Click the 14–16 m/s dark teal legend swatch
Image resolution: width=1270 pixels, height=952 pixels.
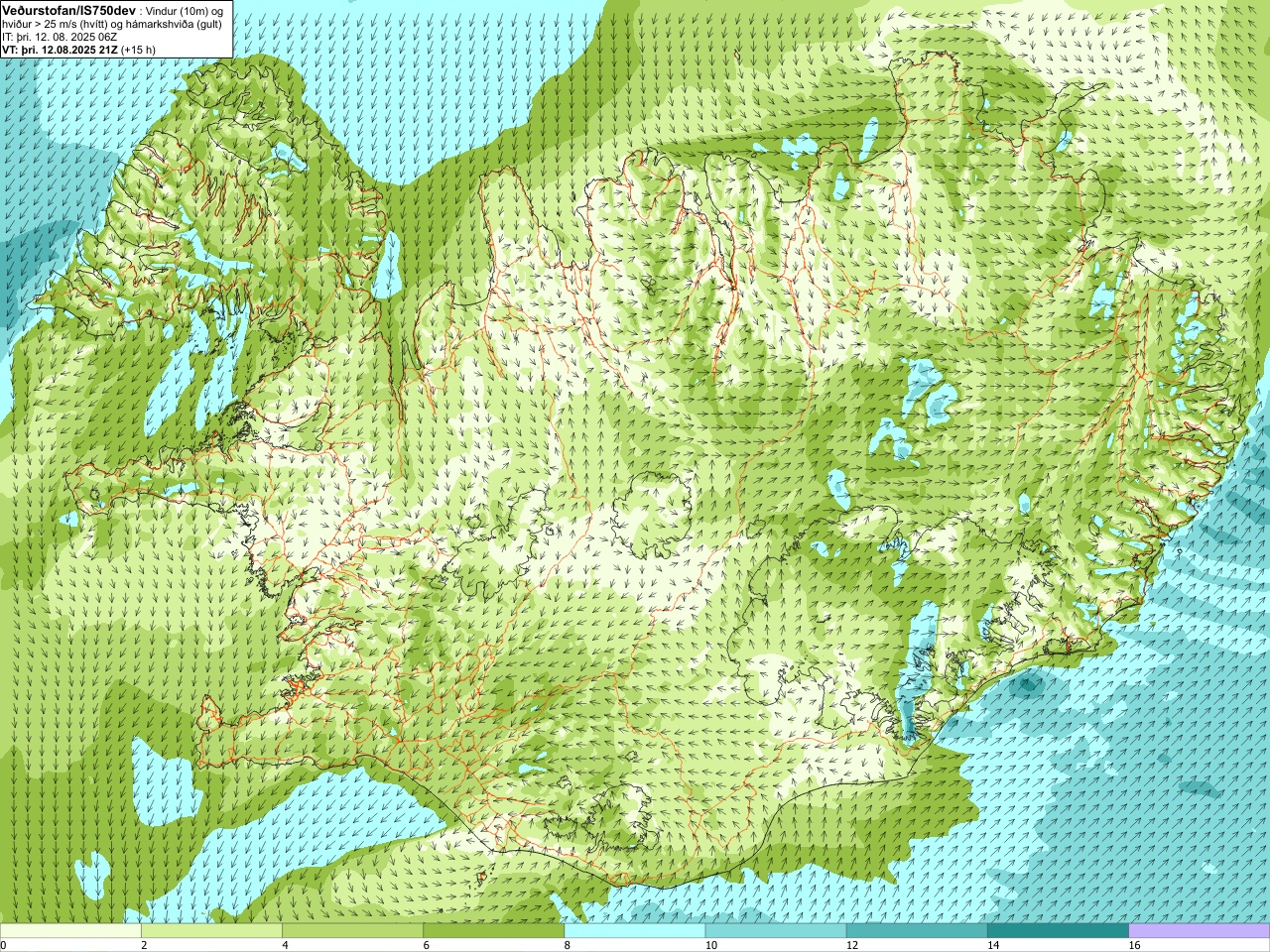(x=1058, y=931)
